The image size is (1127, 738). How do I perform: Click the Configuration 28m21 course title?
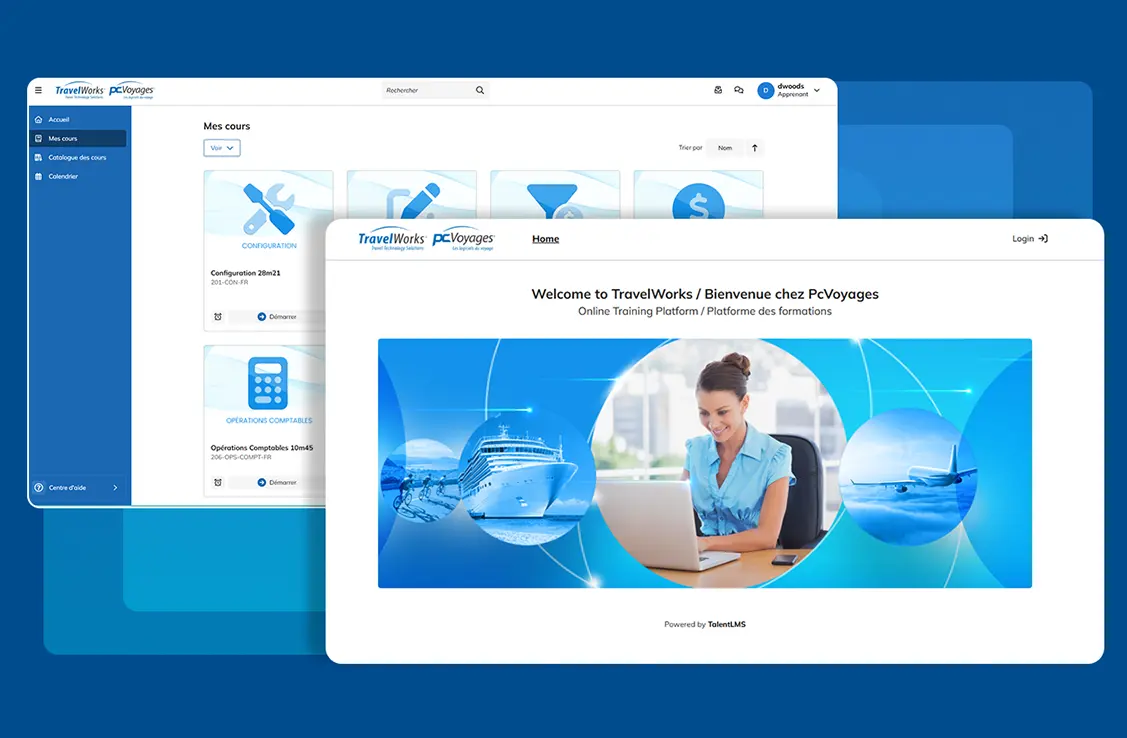(245, 273)
